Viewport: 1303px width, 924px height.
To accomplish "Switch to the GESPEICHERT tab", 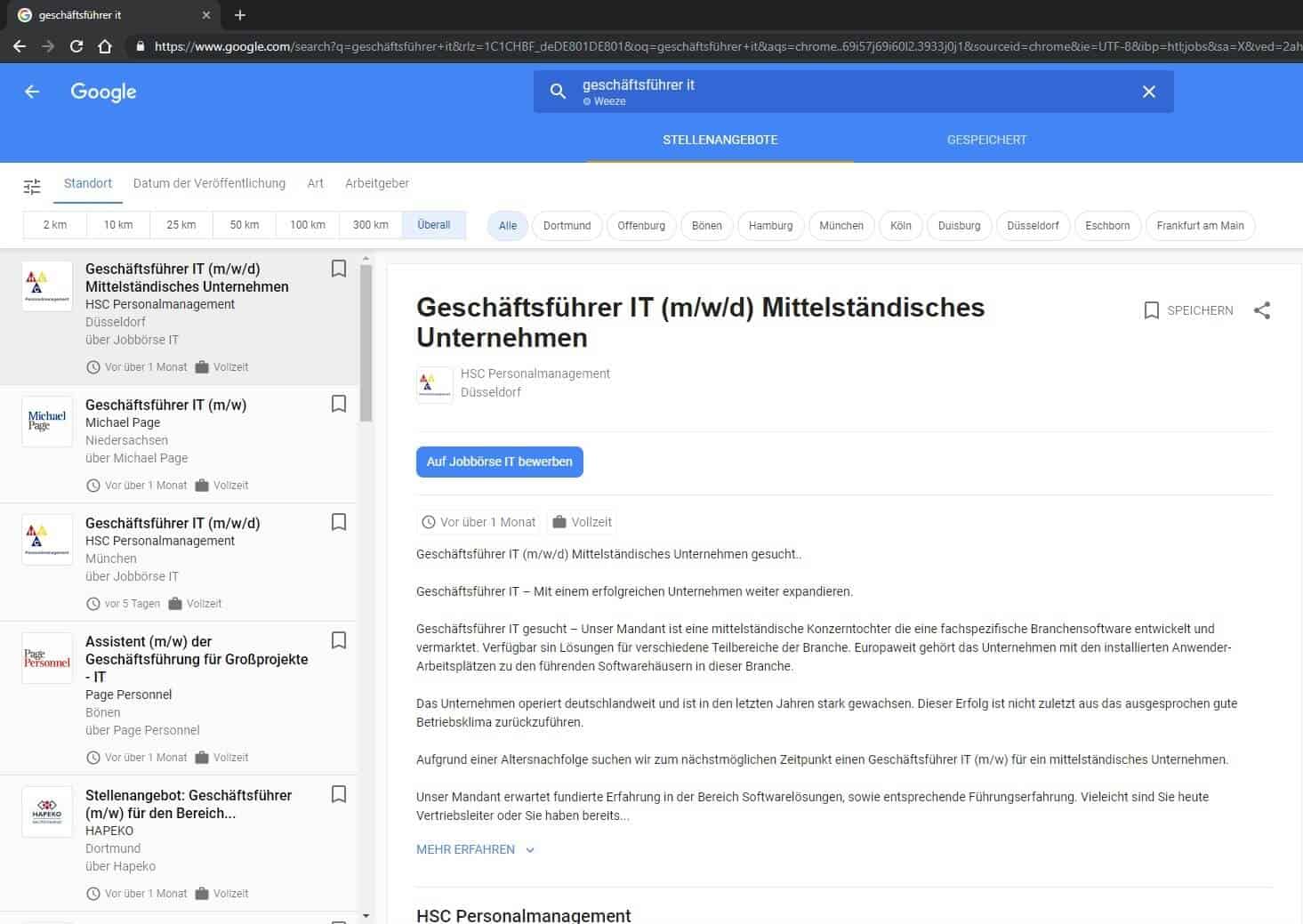I will point(986,140).
